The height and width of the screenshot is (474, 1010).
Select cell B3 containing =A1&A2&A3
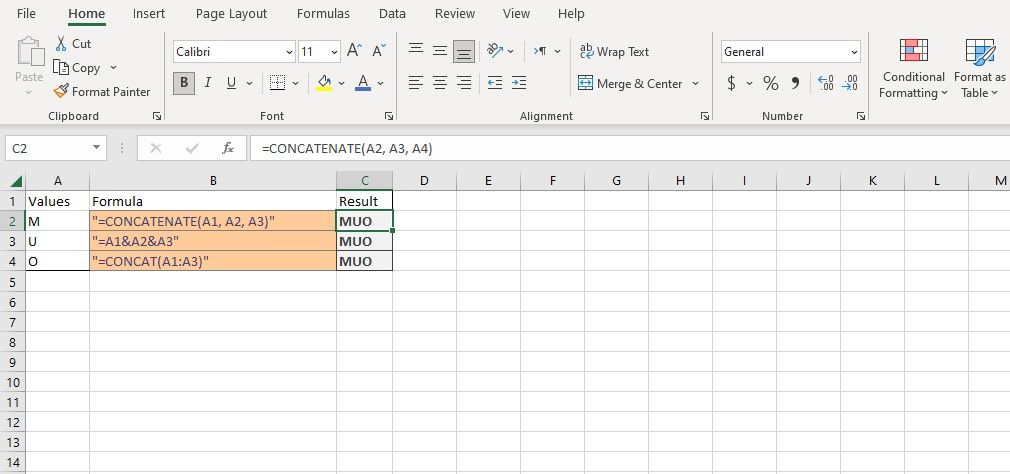[x=213, y=242]
